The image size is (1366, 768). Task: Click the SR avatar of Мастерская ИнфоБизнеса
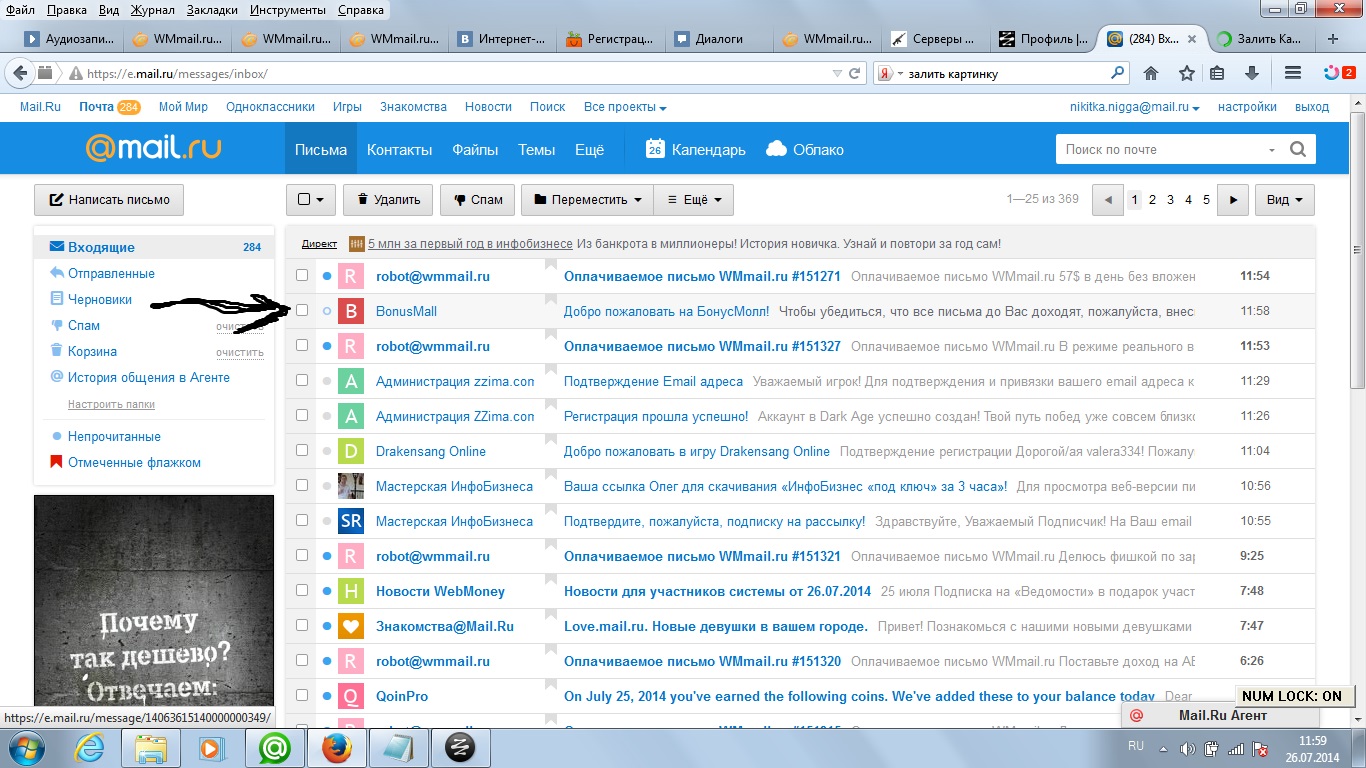tap(351, 521)
